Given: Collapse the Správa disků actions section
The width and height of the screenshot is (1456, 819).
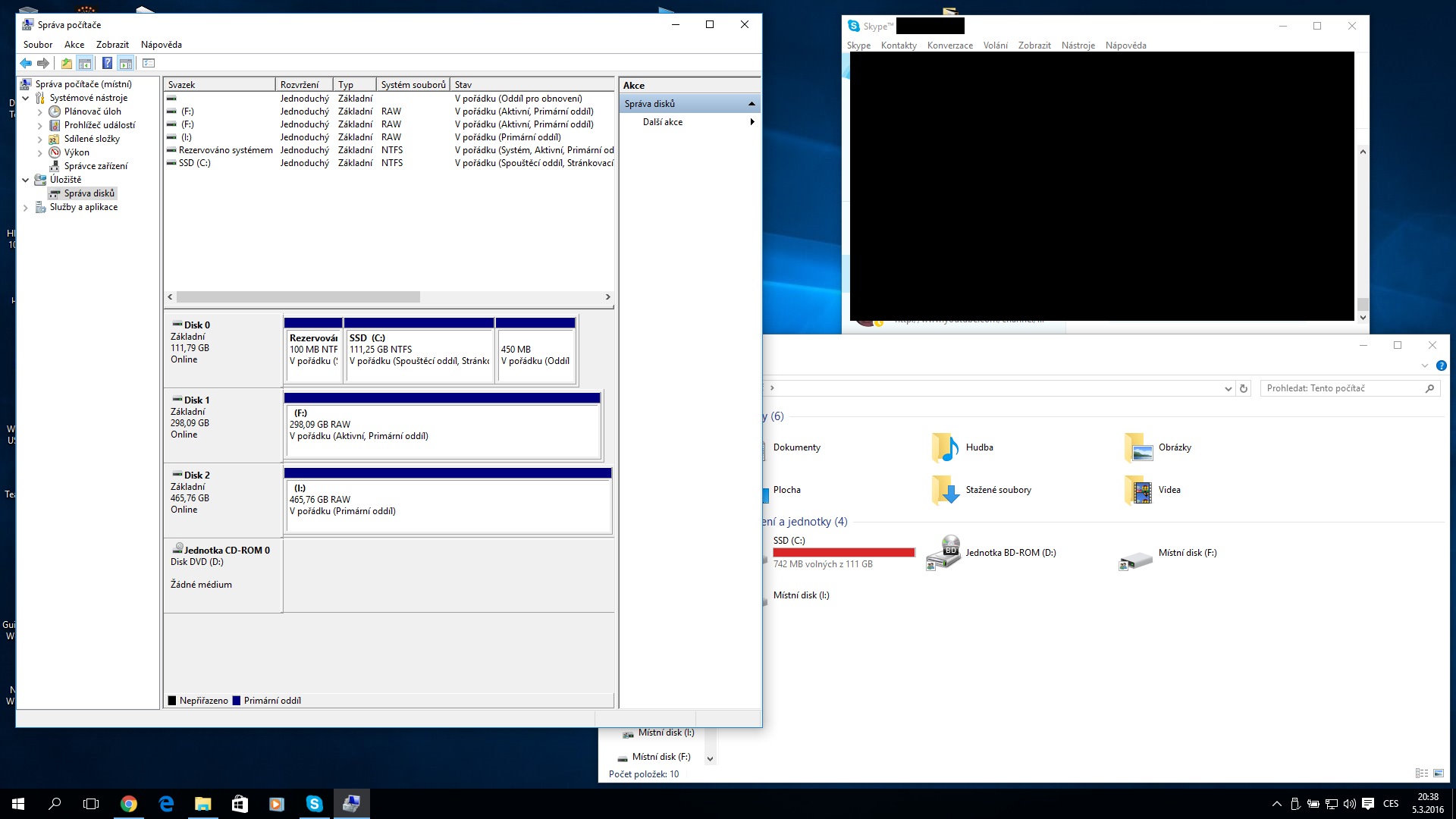Looking at the screenshot, I should pos(752,104).
